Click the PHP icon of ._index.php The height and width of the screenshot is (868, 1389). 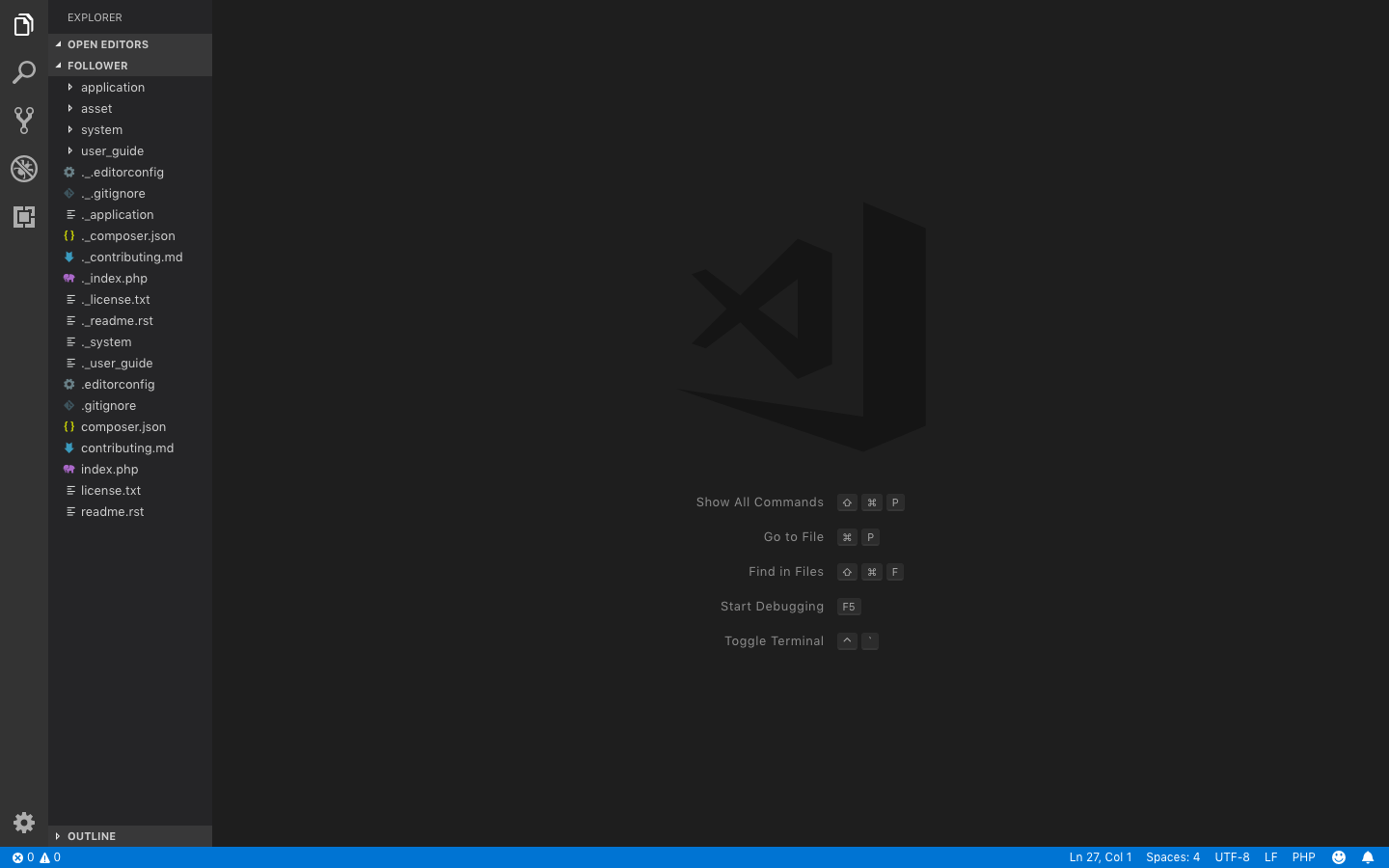coord(69,279)
